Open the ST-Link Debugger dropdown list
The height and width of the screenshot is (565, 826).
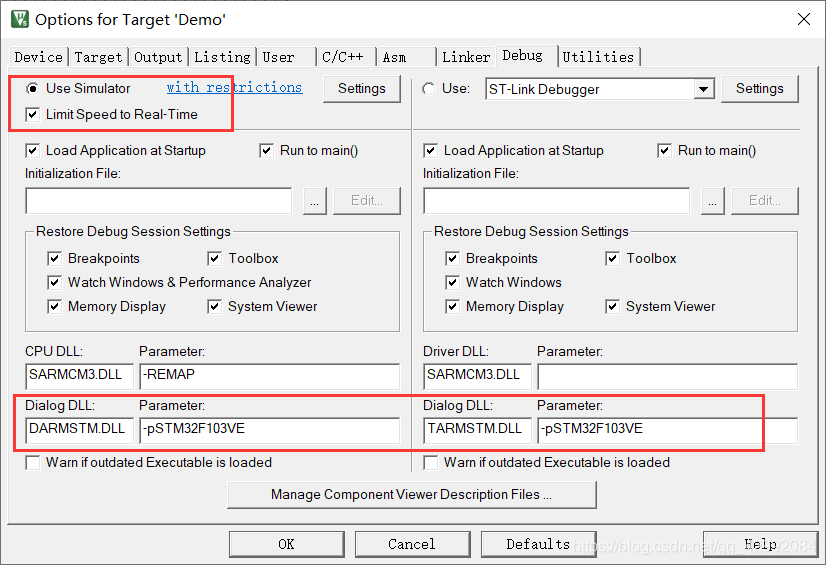[703, 89]
